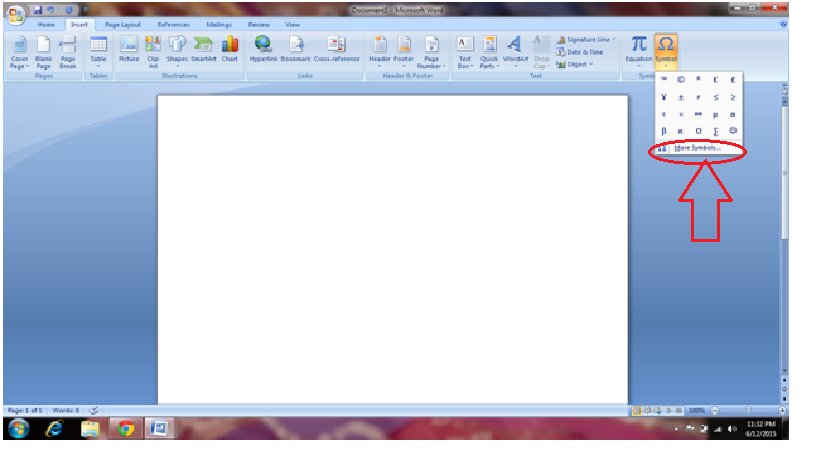Image resolution: width=819 pixels, height=460 pixels.
Task: Open the Equation dropdown
Action: click(638, 52)
